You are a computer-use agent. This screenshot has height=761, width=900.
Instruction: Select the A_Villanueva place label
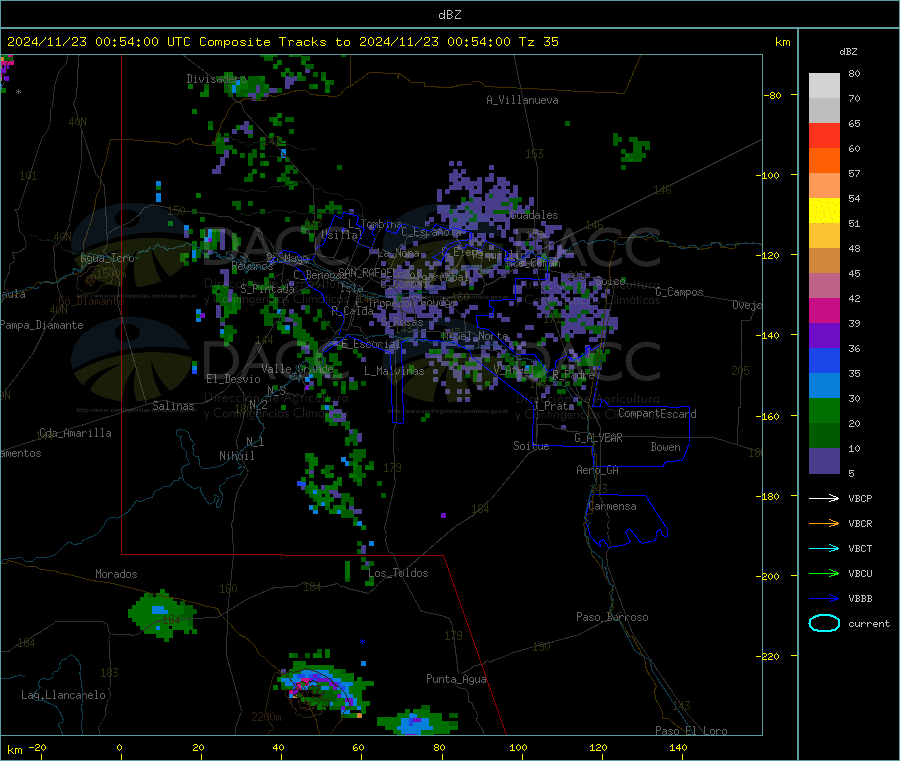pos(522,100)
